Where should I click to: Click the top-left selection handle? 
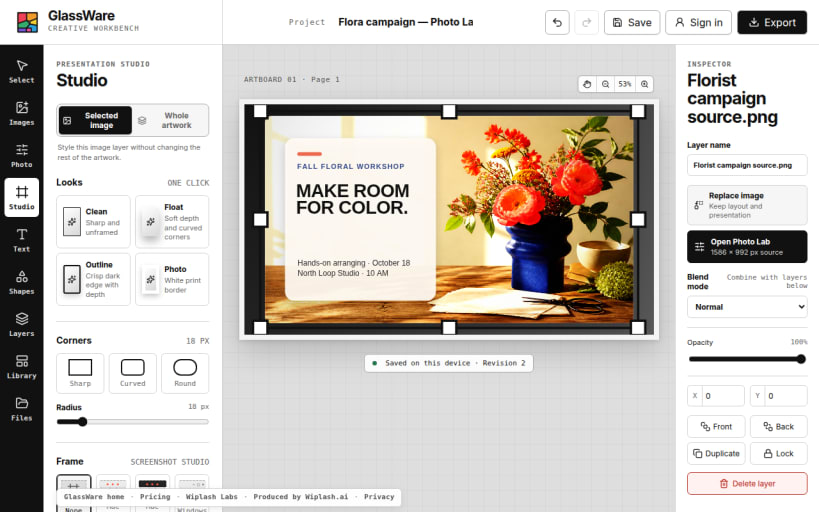tap(260, 111)
